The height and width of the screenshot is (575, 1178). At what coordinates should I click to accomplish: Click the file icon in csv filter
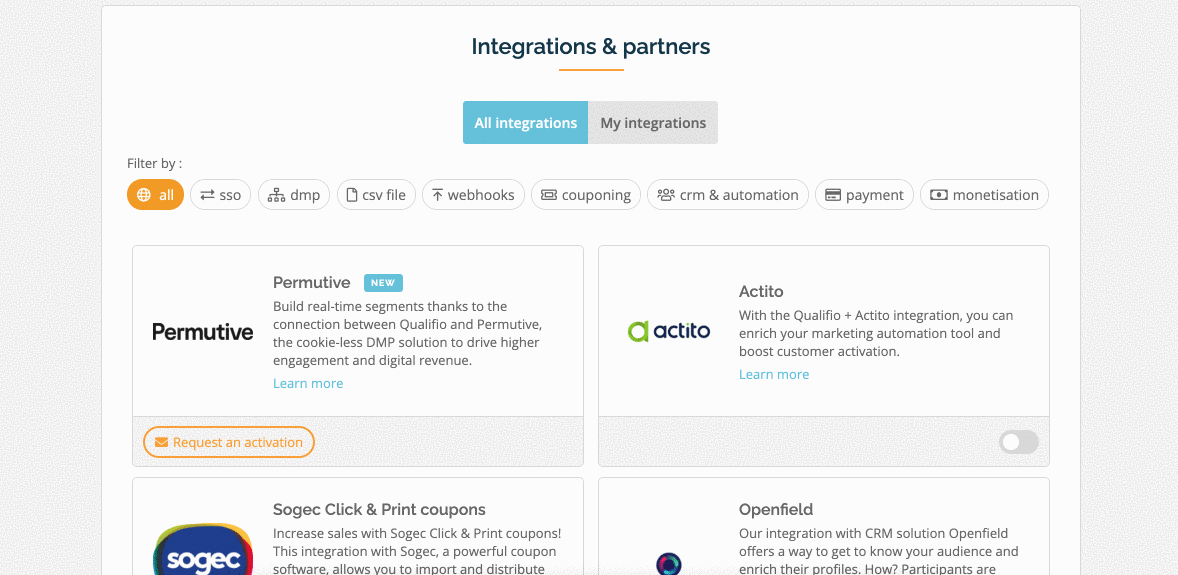(x=352, y=195)
